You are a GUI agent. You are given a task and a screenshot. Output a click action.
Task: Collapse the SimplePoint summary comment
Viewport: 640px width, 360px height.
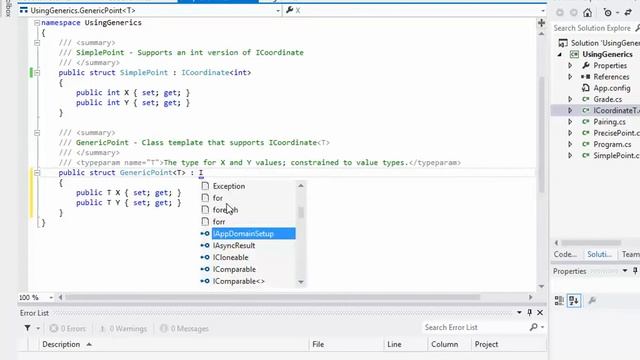[x=37, y=43]
